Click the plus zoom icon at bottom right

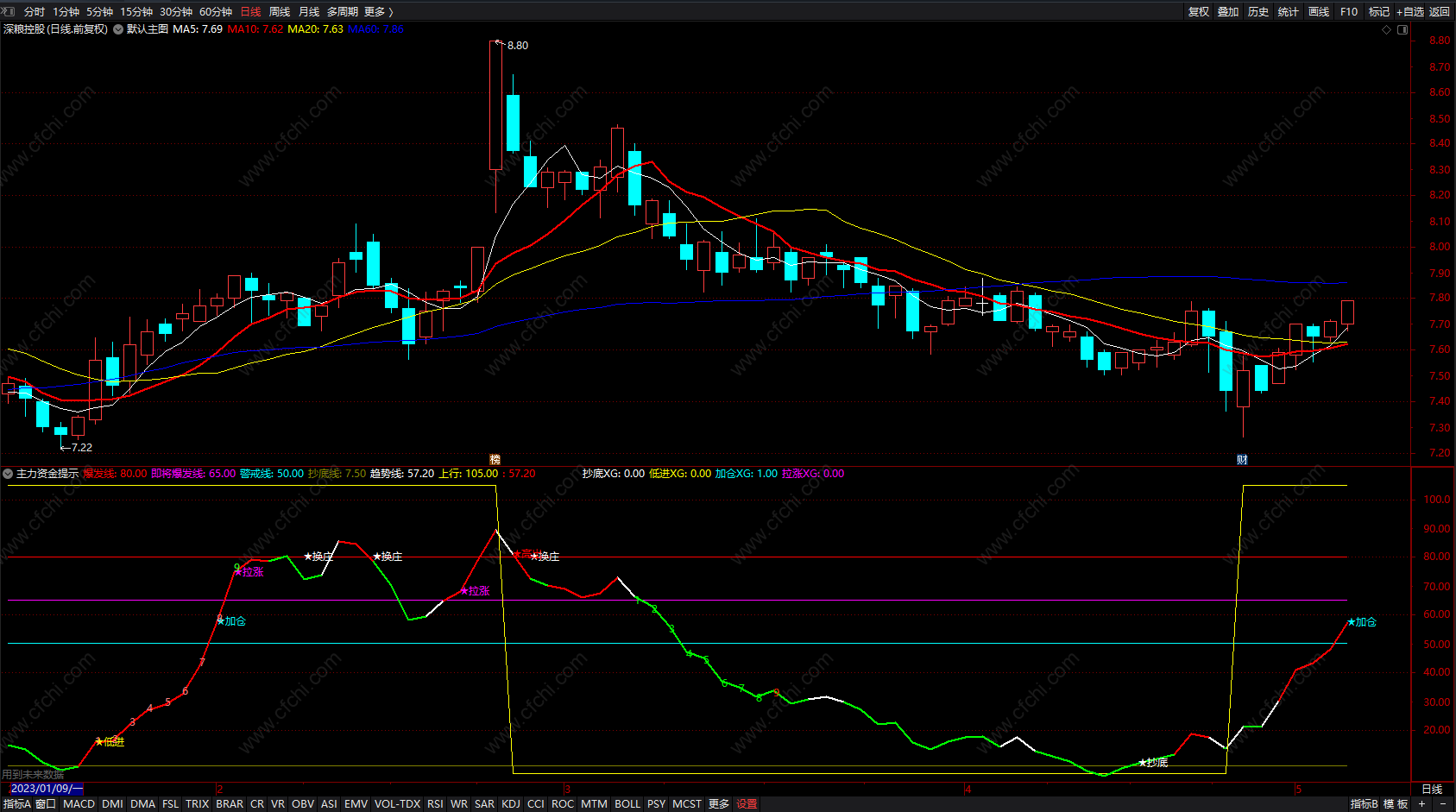click(x=1421, y=803)
